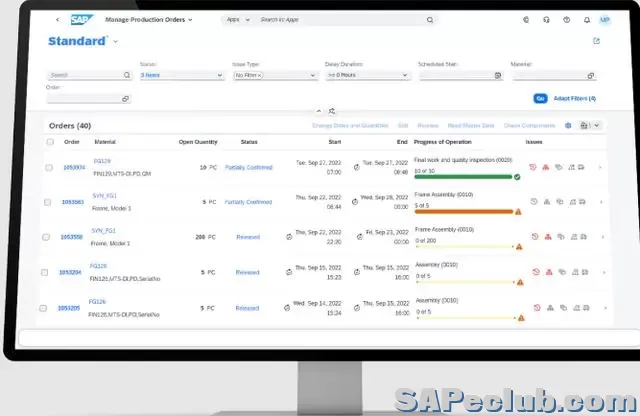This screenshot has width=640, height=416.
Task: Expand the Standard view variant chevron
Action: [115, 41]
